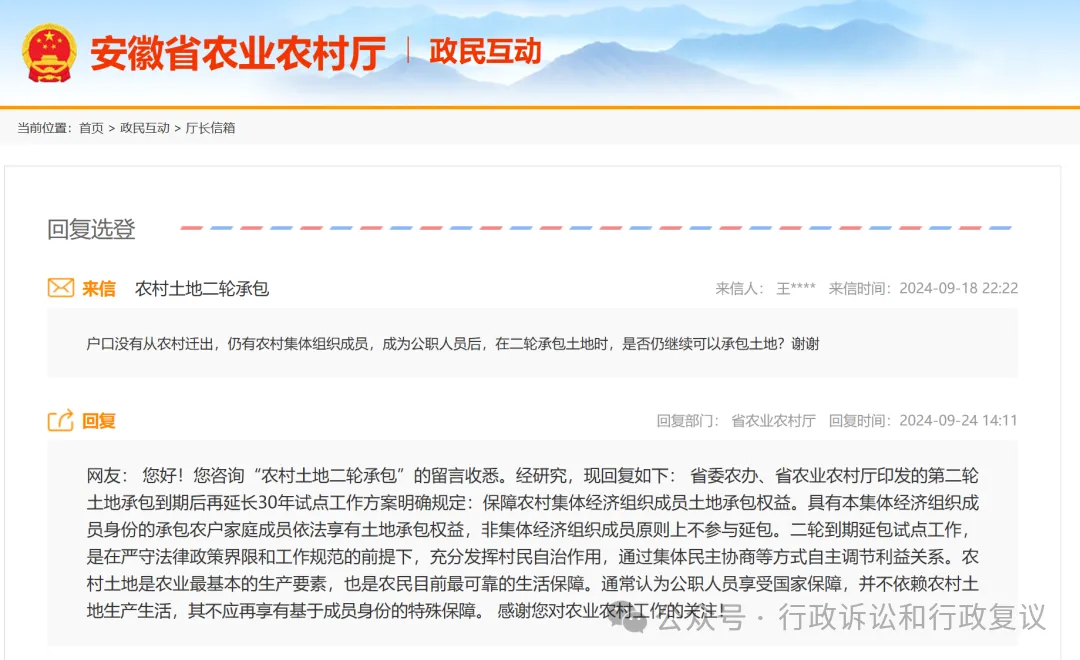The height and width of the screenshot is (660, 1080).
Task: Click the letter question text about 户口
Action: click(x=453, y=344)
